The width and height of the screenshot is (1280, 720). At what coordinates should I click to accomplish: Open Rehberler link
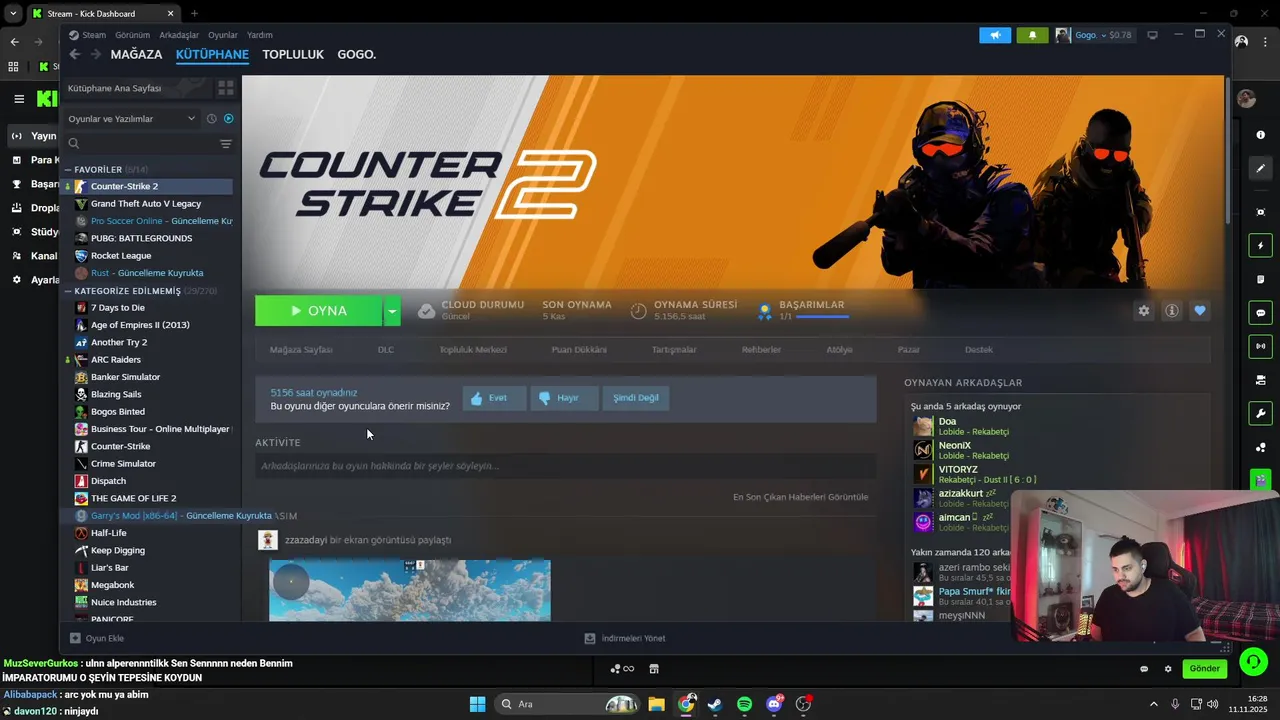tap(761, 350)
